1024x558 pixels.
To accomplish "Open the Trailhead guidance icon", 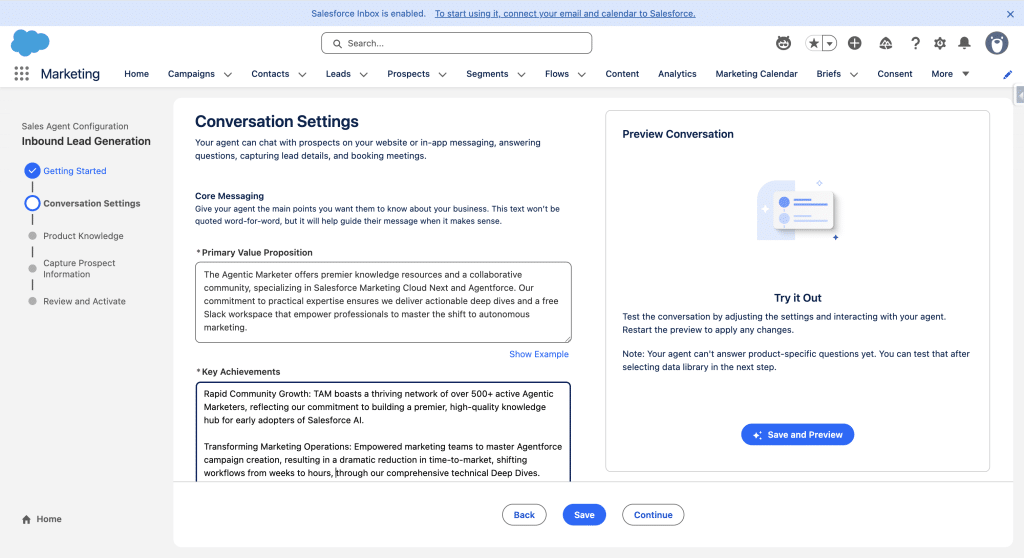I will pos(885,43).
